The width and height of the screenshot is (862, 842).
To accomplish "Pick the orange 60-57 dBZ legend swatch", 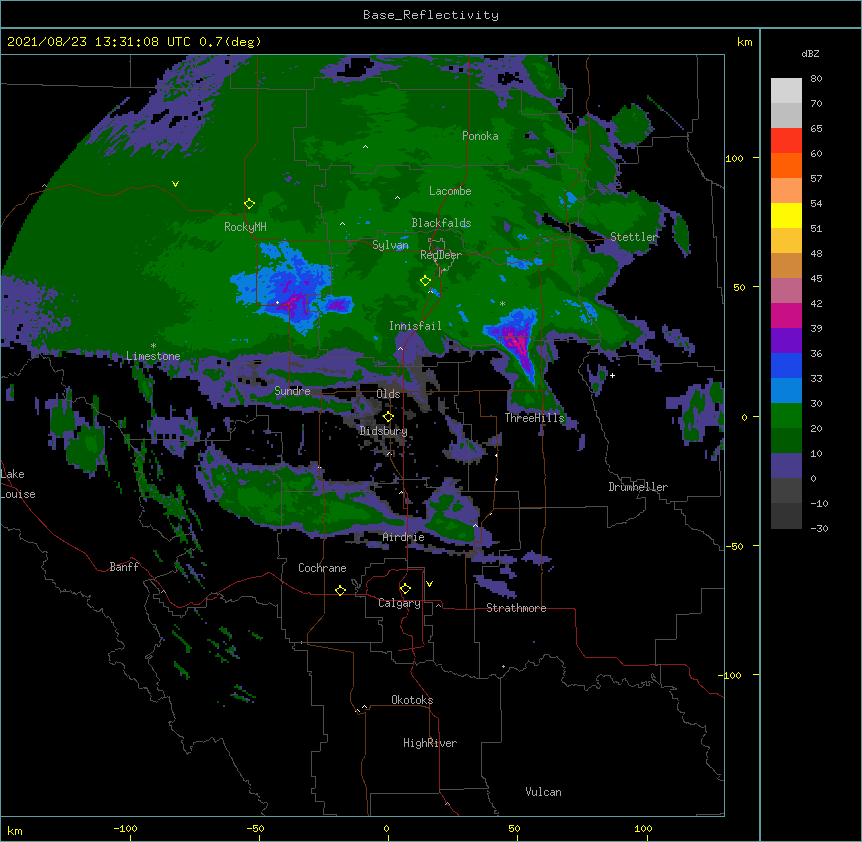I will coord(786,165).
